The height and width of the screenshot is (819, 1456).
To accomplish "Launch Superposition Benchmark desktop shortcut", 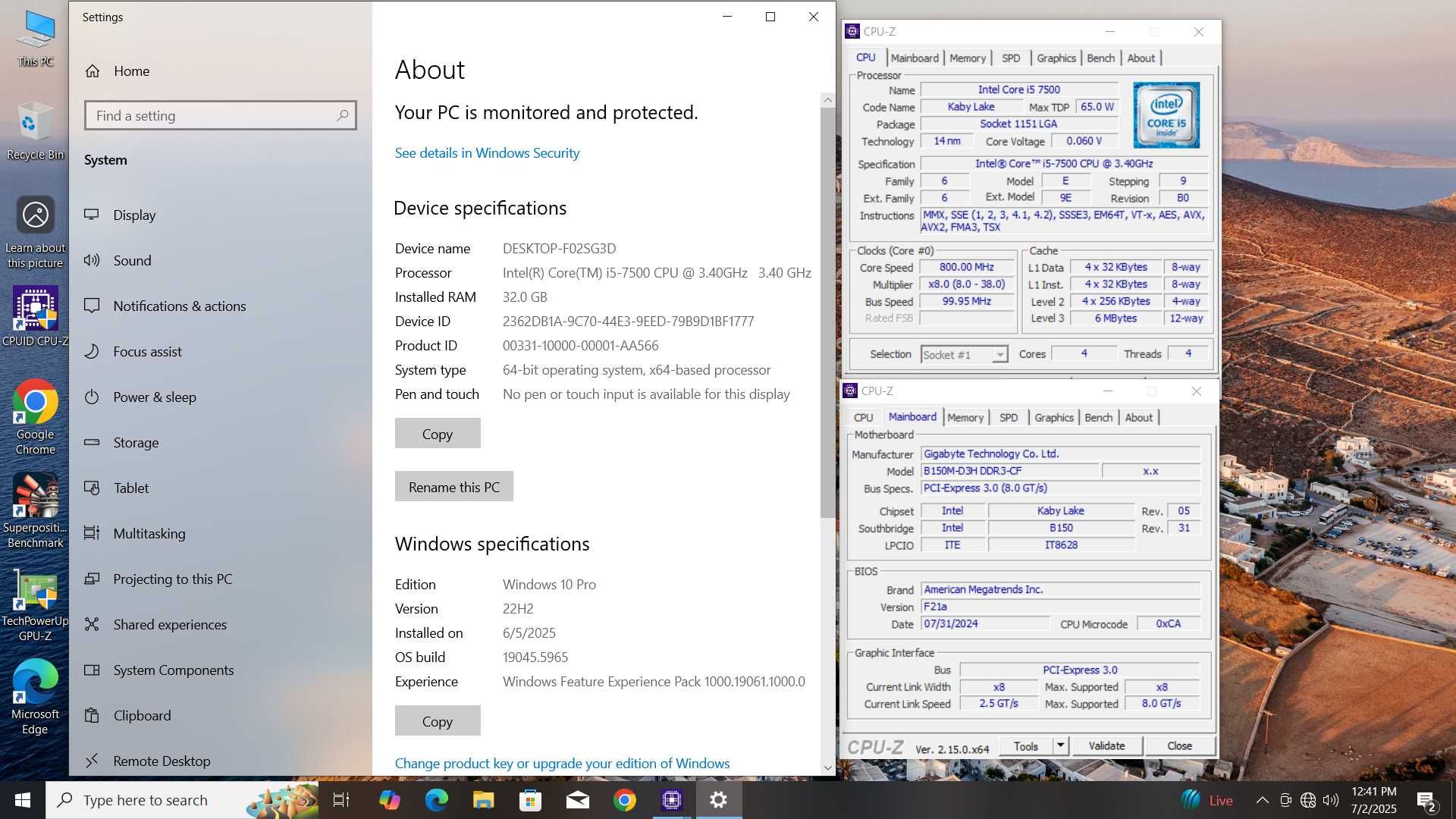I will point(35,510).
